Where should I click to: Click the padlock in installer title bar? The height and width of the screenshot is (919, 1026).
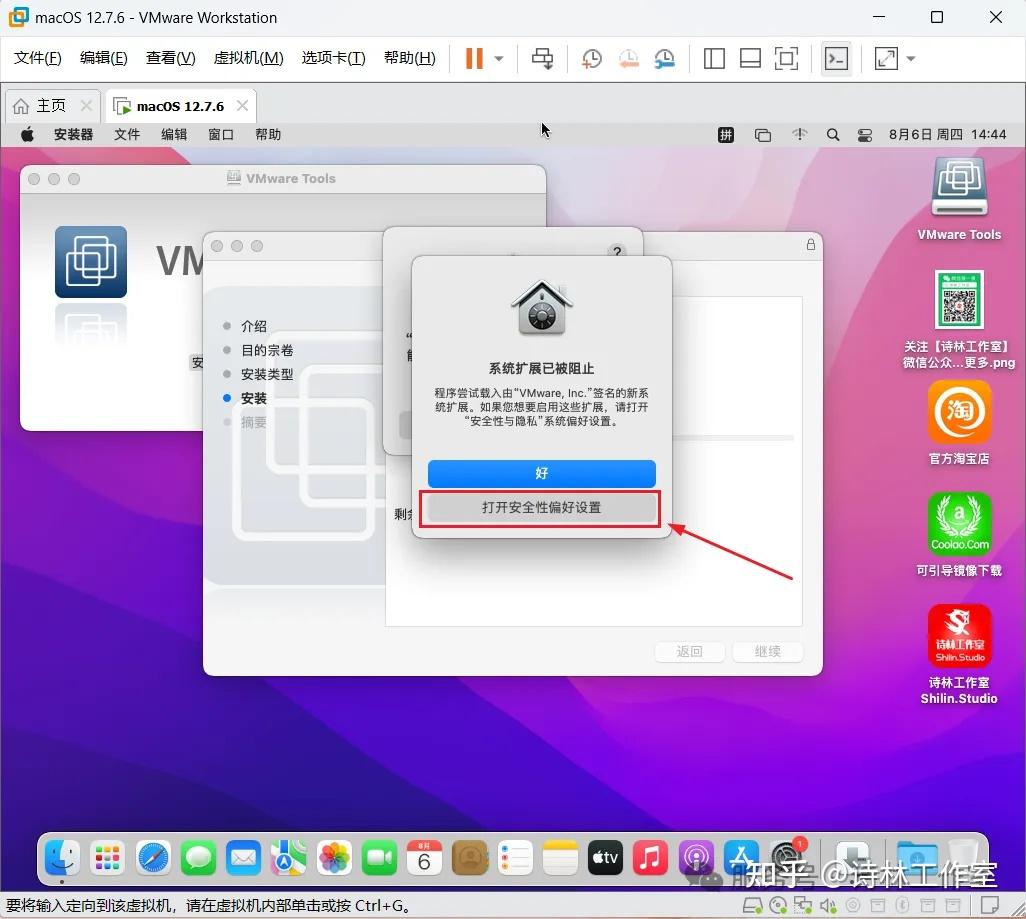click(811, 244)
